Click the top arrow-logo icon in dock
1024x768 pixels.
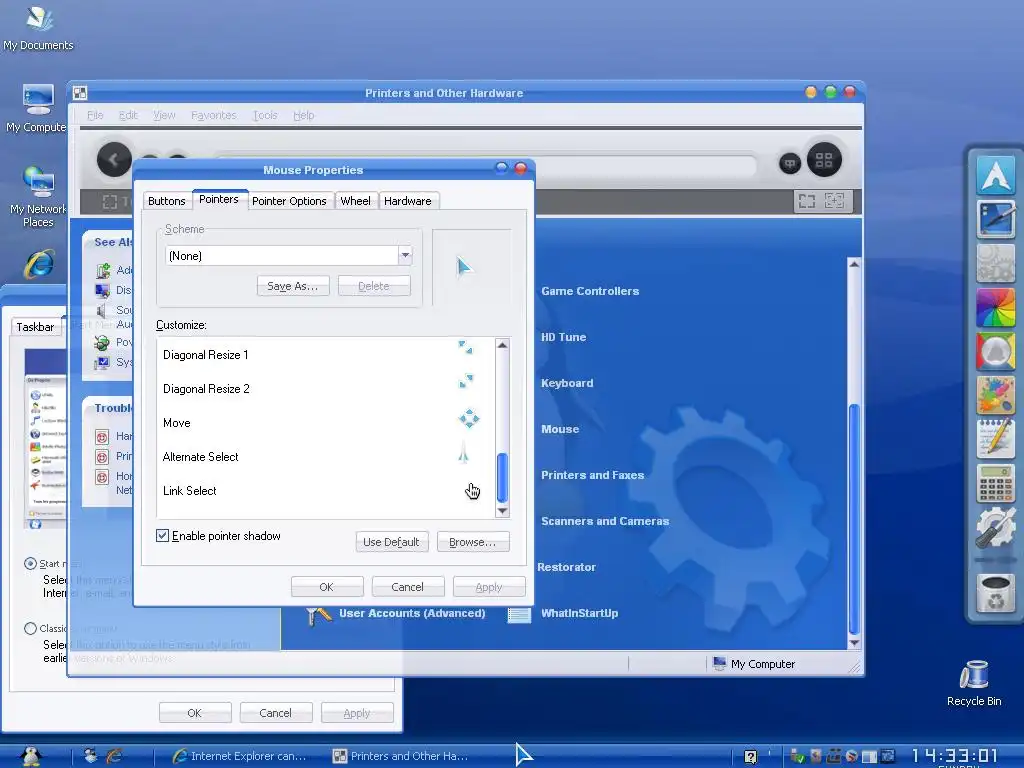[995, 175]
